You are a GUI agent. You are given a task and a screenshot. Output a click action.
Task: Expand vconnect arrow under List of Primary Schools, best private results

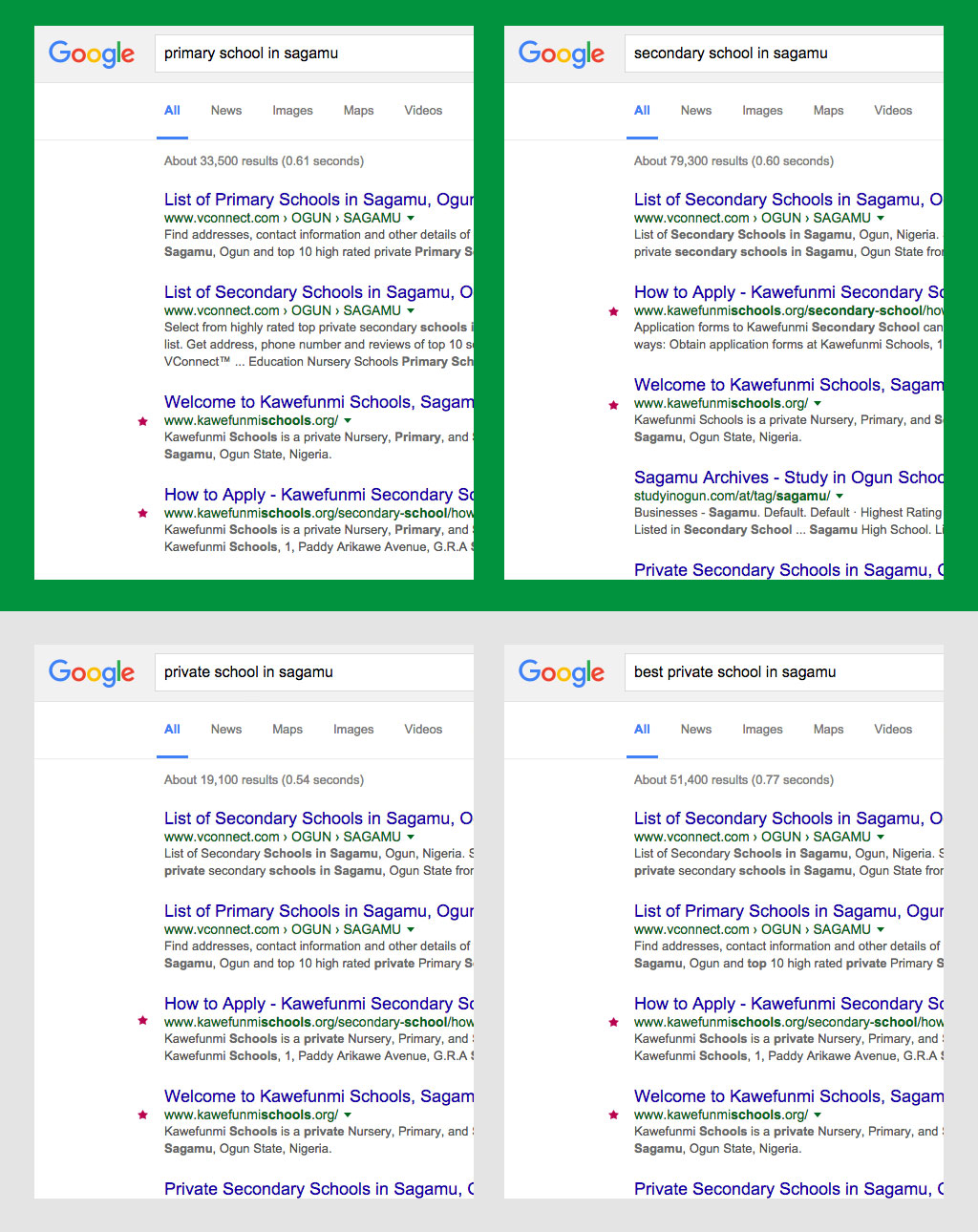click(881, 930)
